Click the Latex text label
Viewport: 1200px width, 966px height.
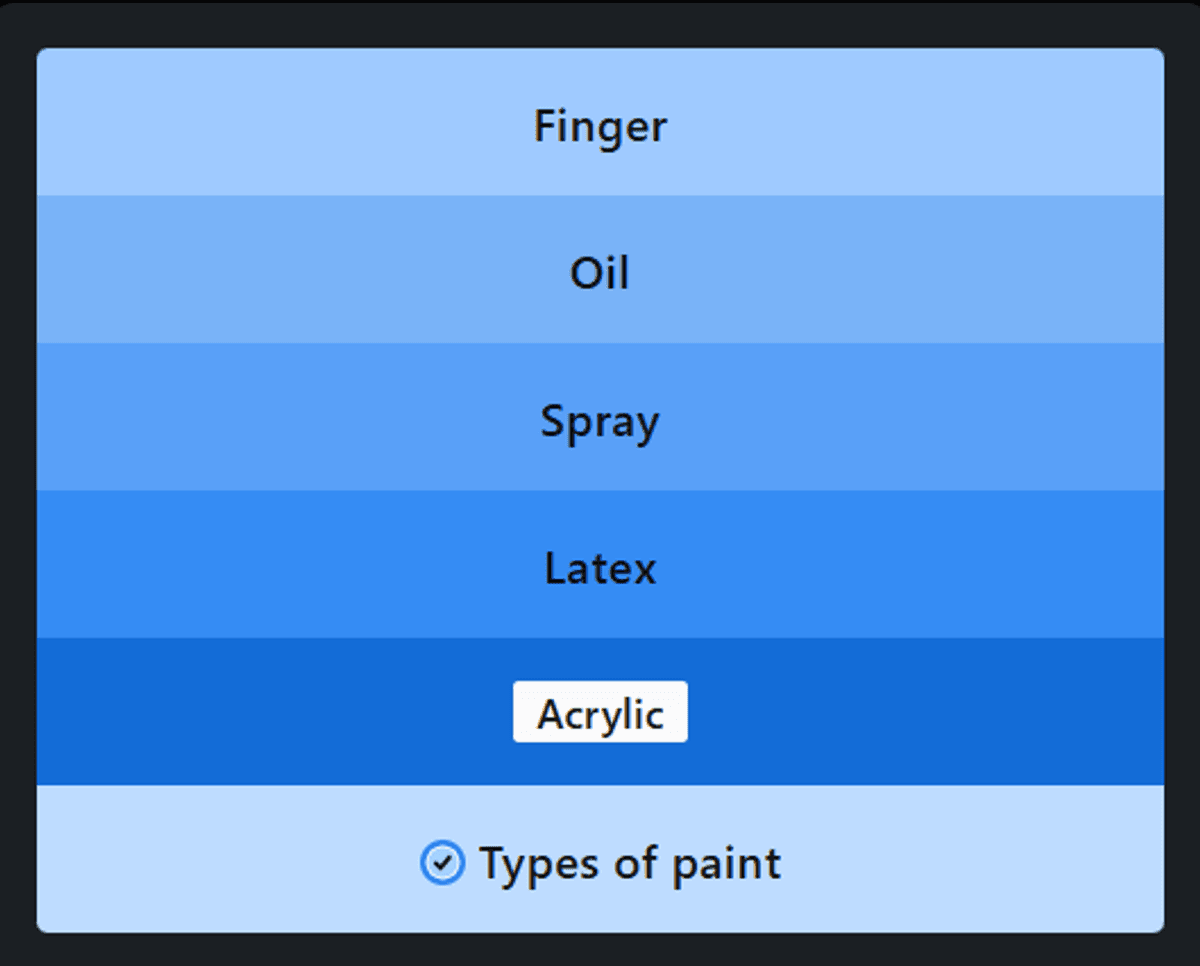pyautogui.click(x=600, y=568)
